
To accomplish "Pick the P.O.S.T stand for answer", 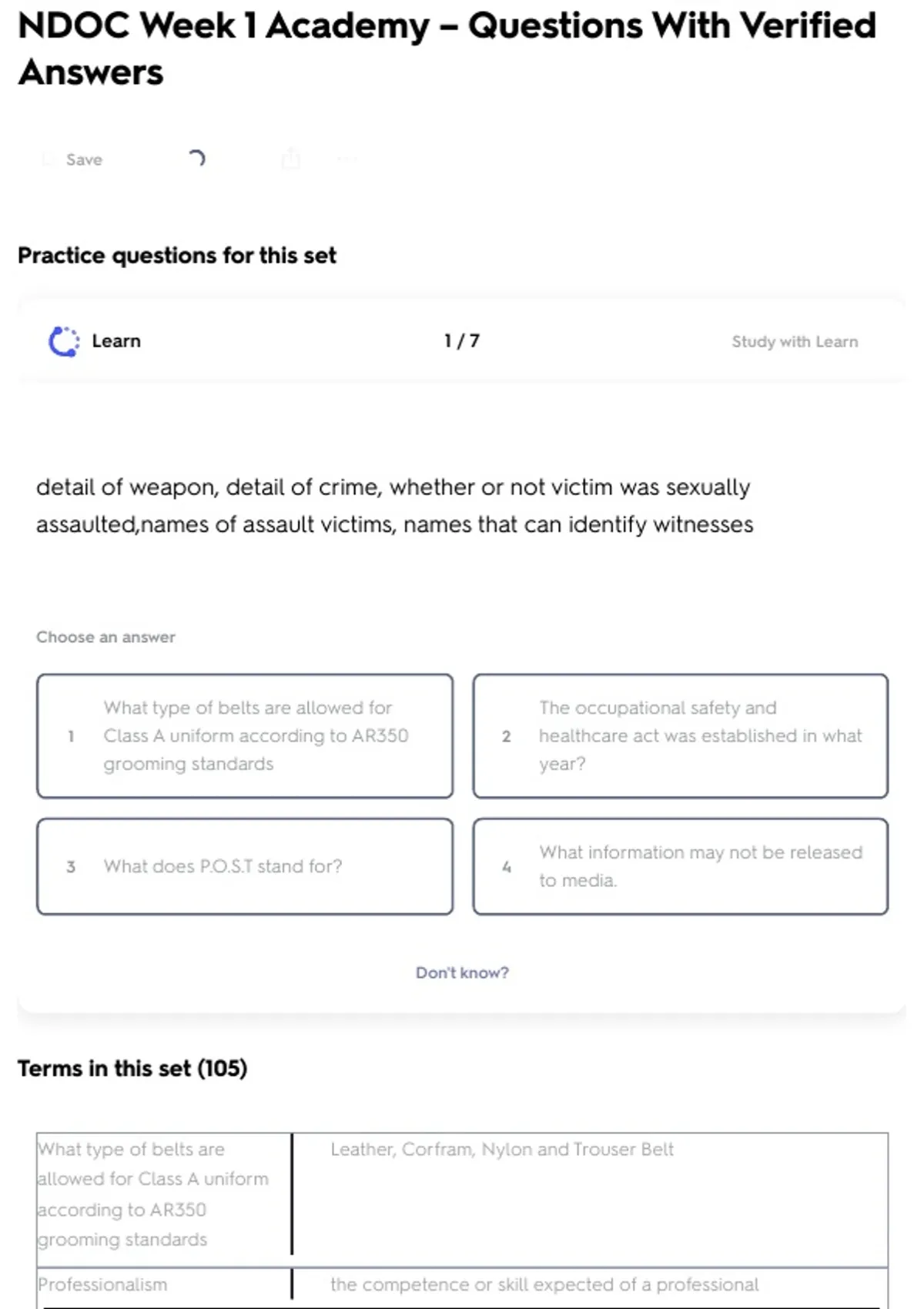I will (x=245, y=866).
